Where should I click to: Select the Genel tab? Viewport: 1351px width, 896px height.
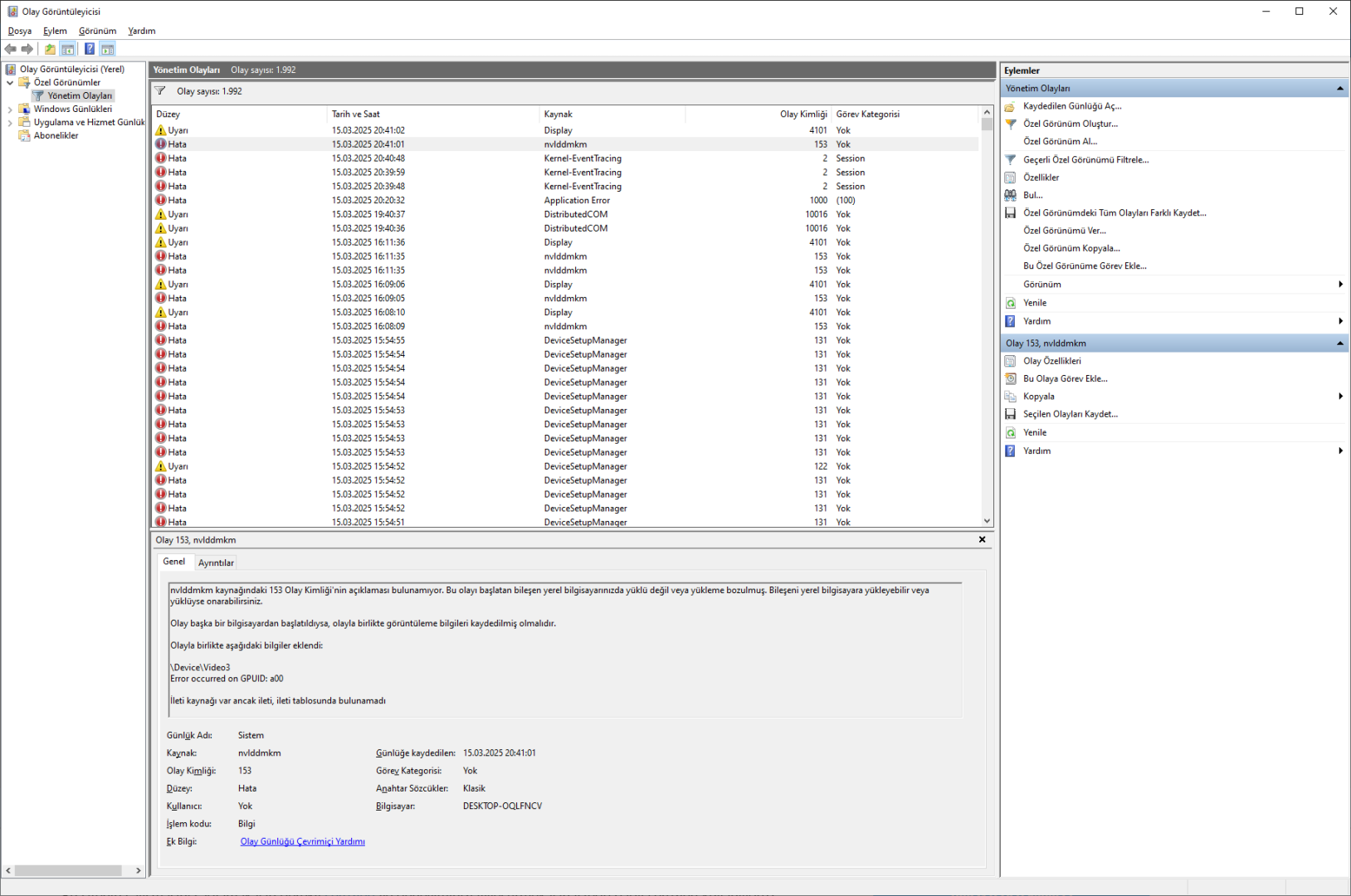click(174, 562)
